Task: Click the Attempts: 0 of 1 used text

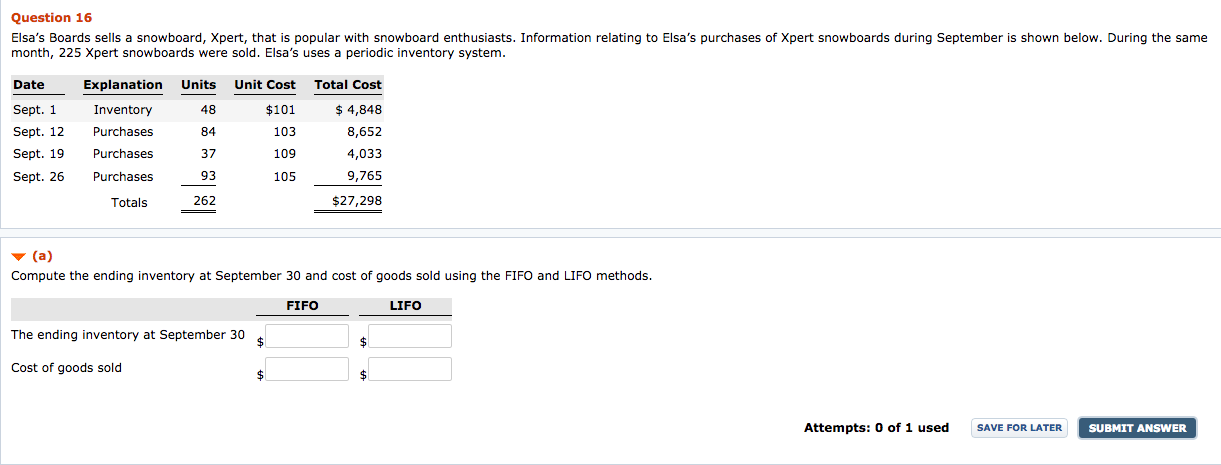Action: click(876, 428)
